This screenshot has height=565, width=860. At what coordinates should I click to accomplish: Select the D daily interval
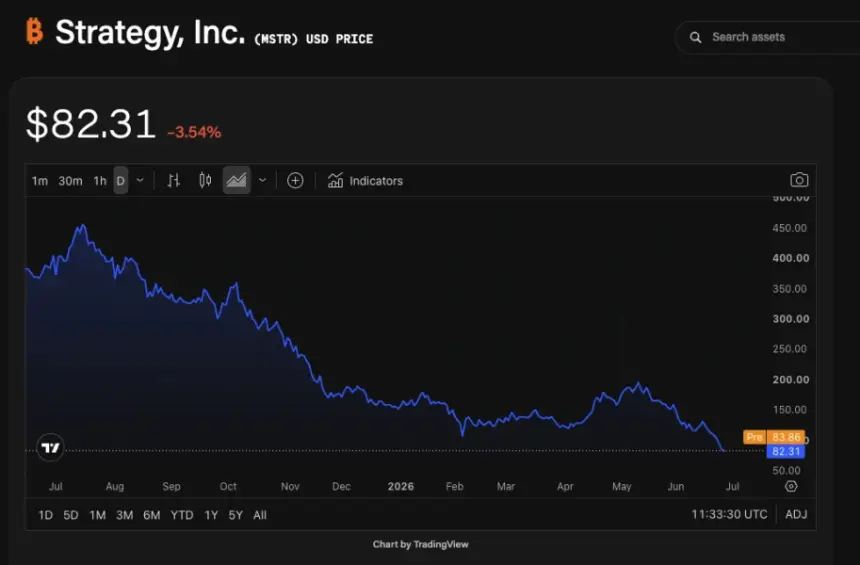121,180
